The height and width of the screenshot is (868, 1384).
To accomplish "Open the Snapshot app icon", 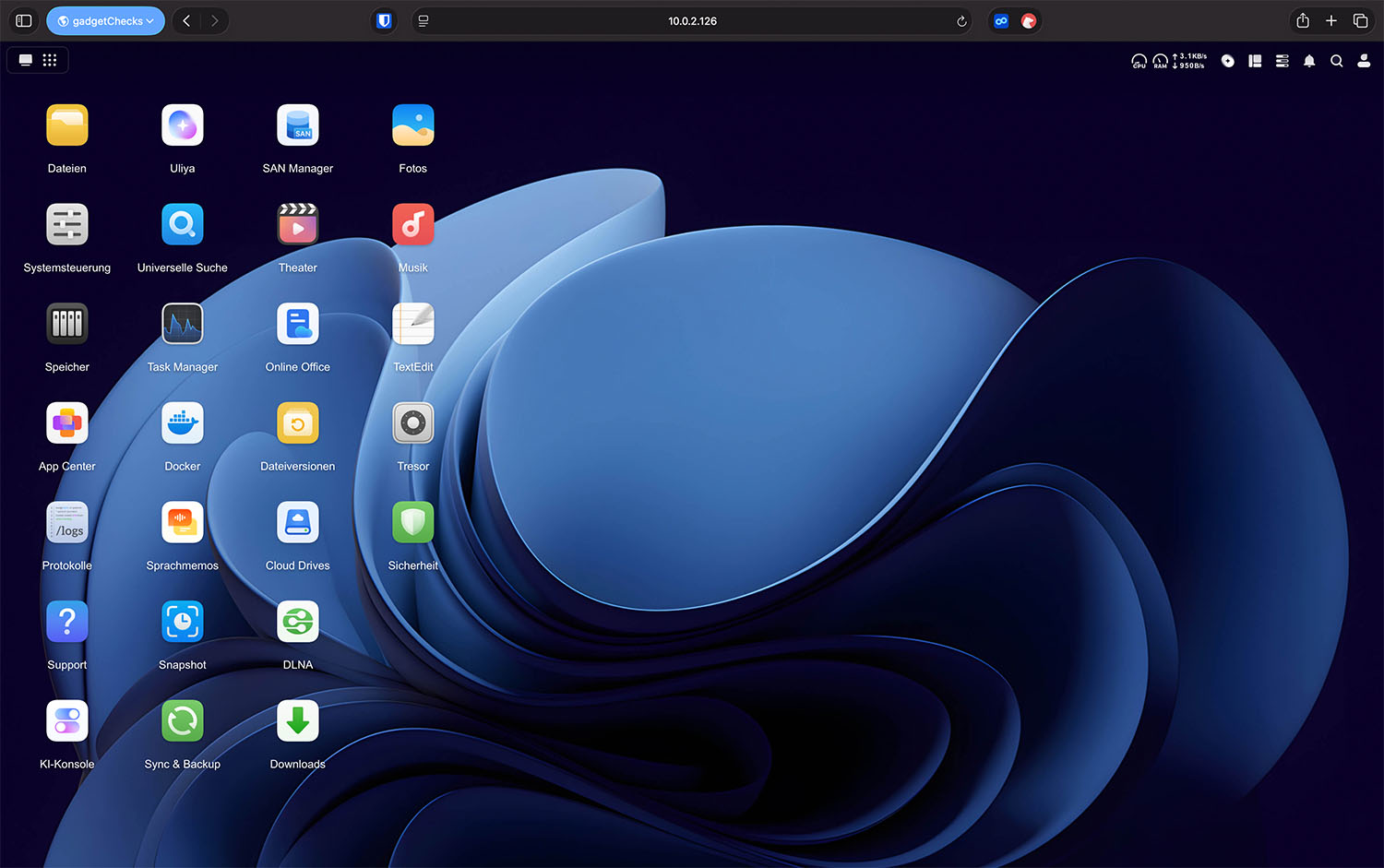I will pyautogui.click(x=182, y=623).
